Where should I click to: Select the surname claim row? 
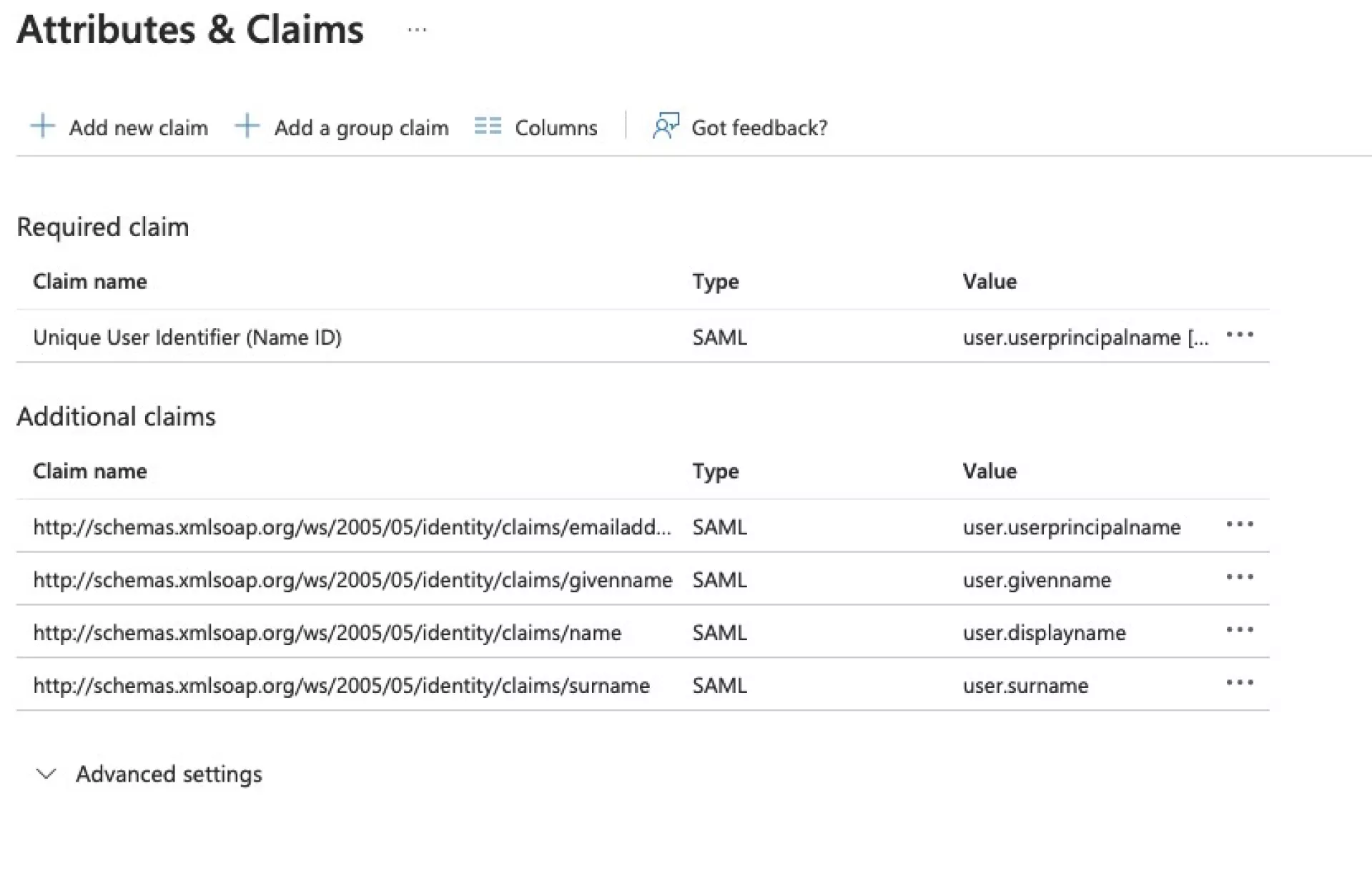coord(341,686)
